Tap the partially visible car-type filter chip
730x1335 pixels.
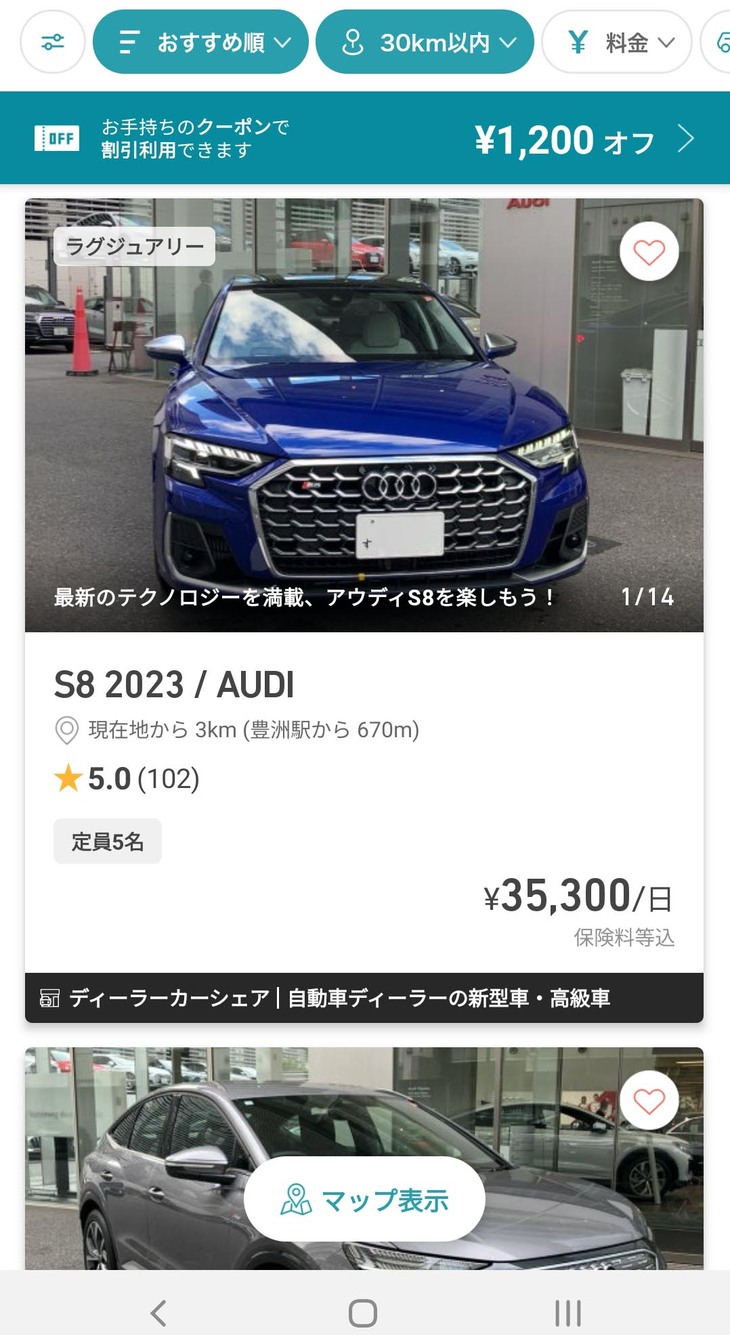pyautogui.click(x=716, y=42)
